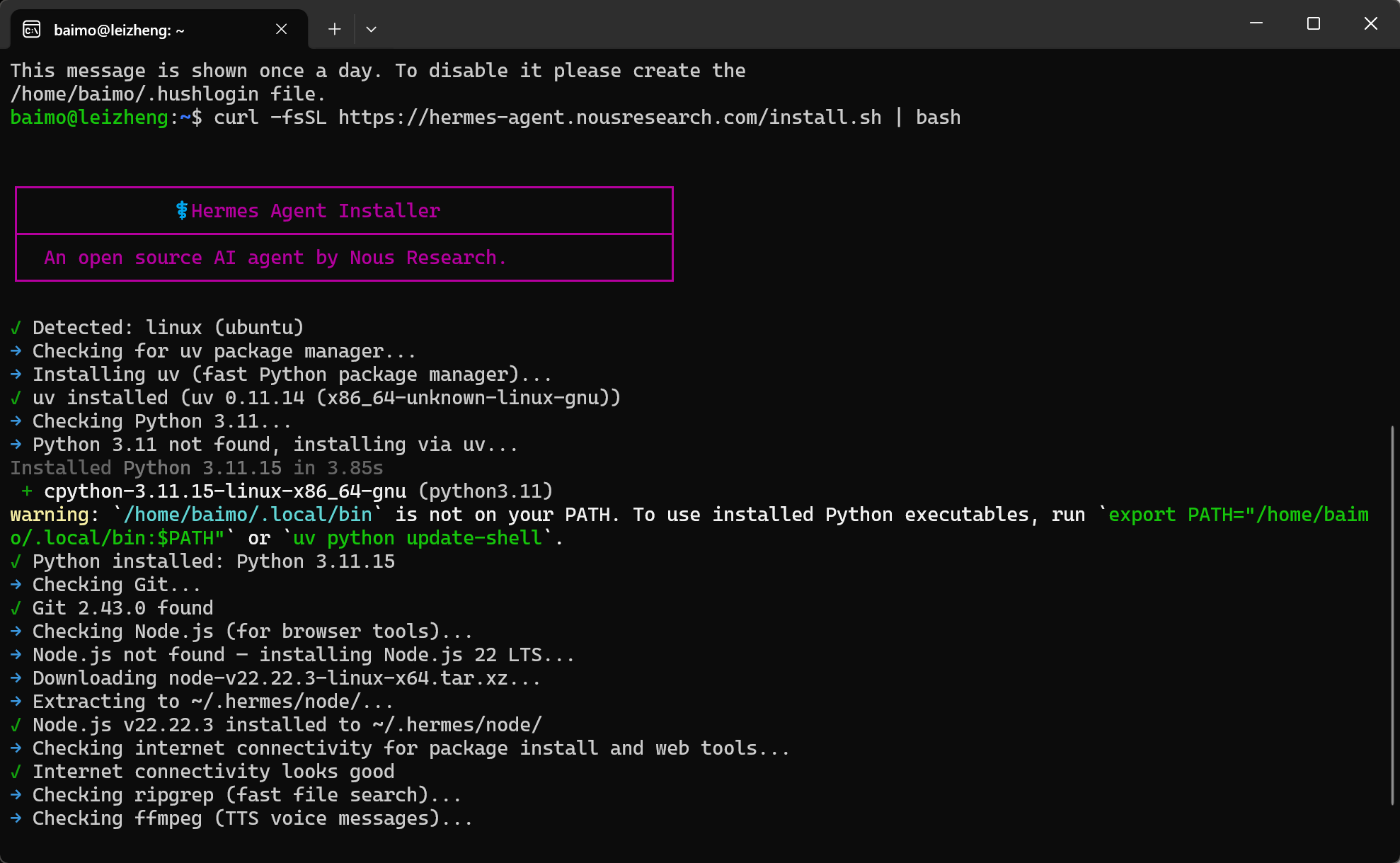
Task: Click 'uv python update-shell' command text
Action: pos(418,538)
